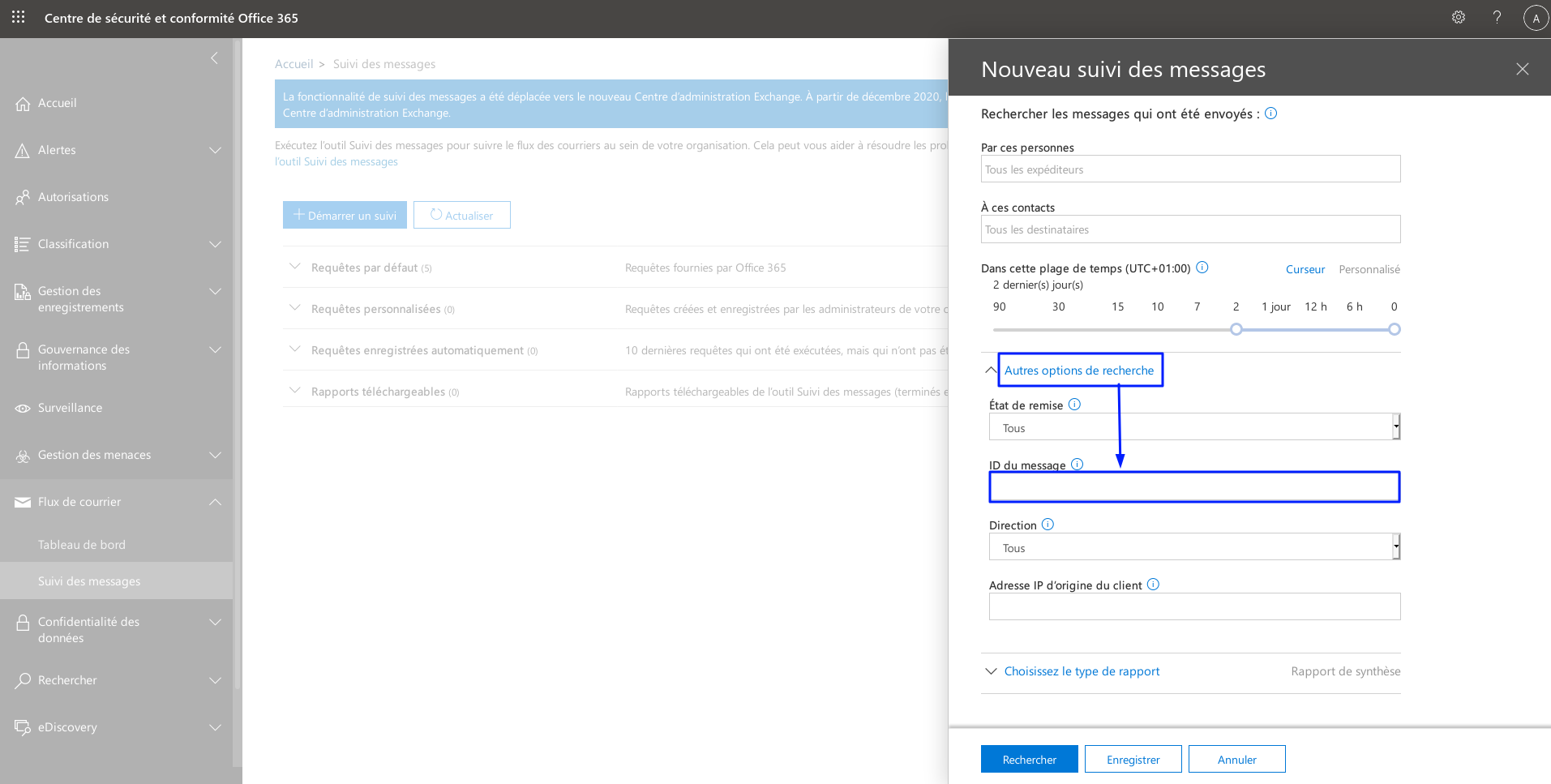Select the Alertes bell icon in sidebar
This screenshot has height=784, width=1551.
(x=22, y=149)
